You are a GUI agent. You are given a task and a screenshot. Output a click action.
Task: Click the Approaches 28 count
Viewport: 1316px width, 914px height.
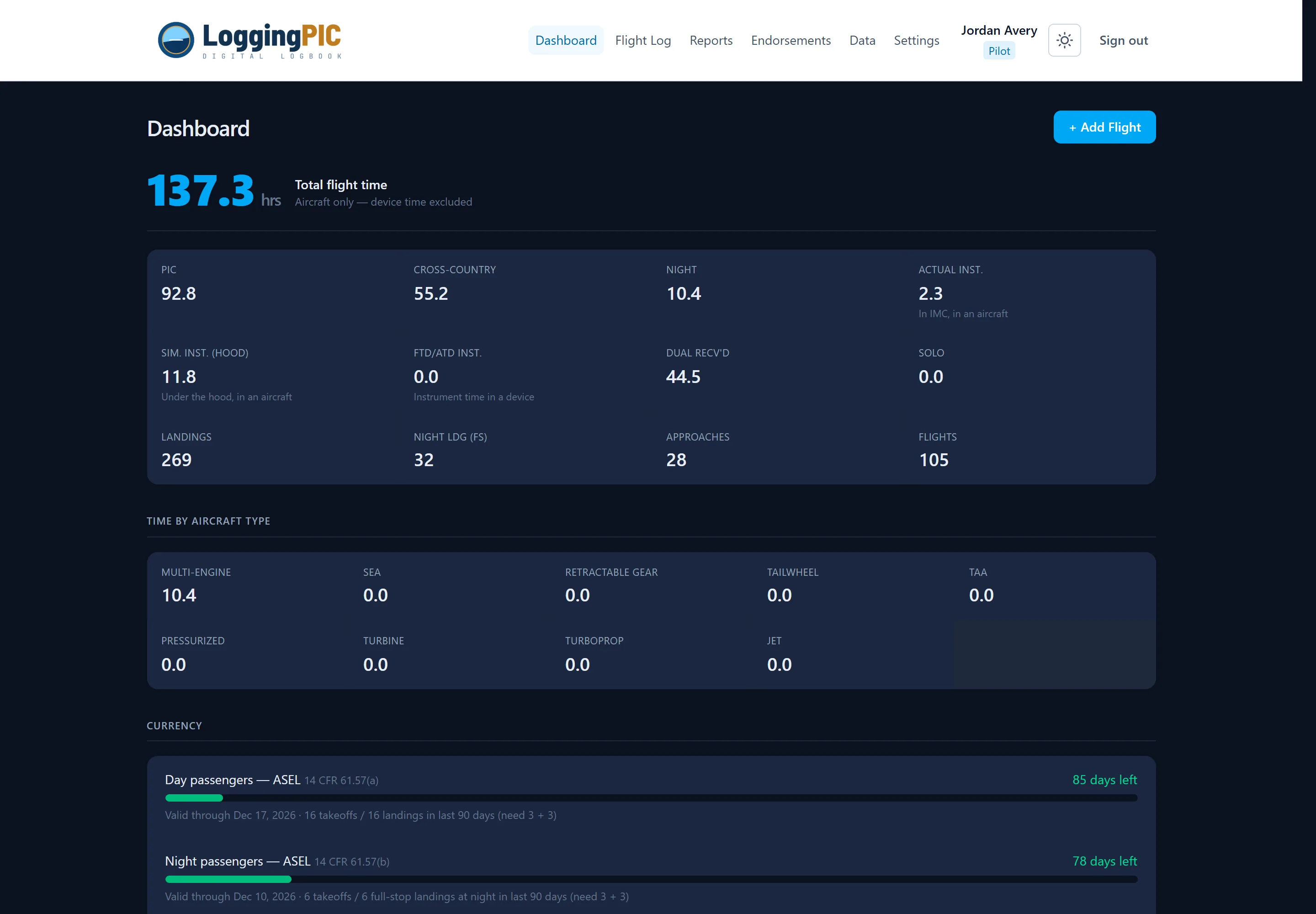pos(676,460)
